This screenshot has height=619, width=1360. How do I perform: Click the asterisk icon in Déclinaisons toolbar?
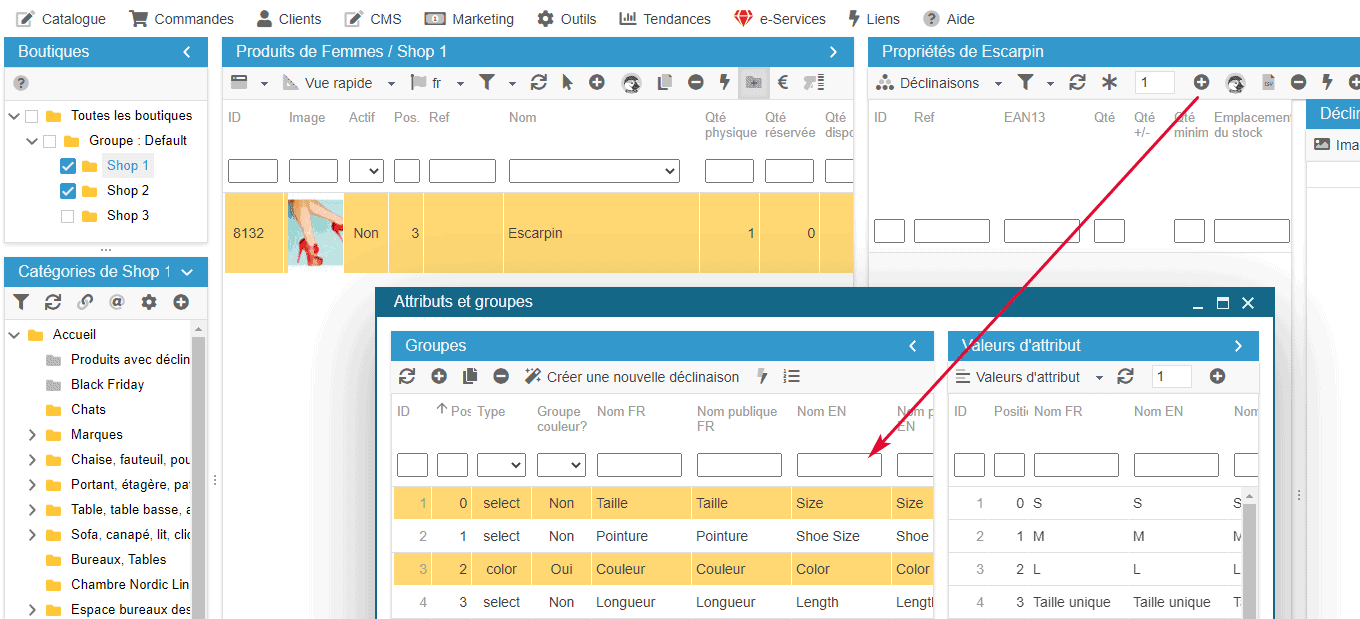click(x=1109, y=83)
